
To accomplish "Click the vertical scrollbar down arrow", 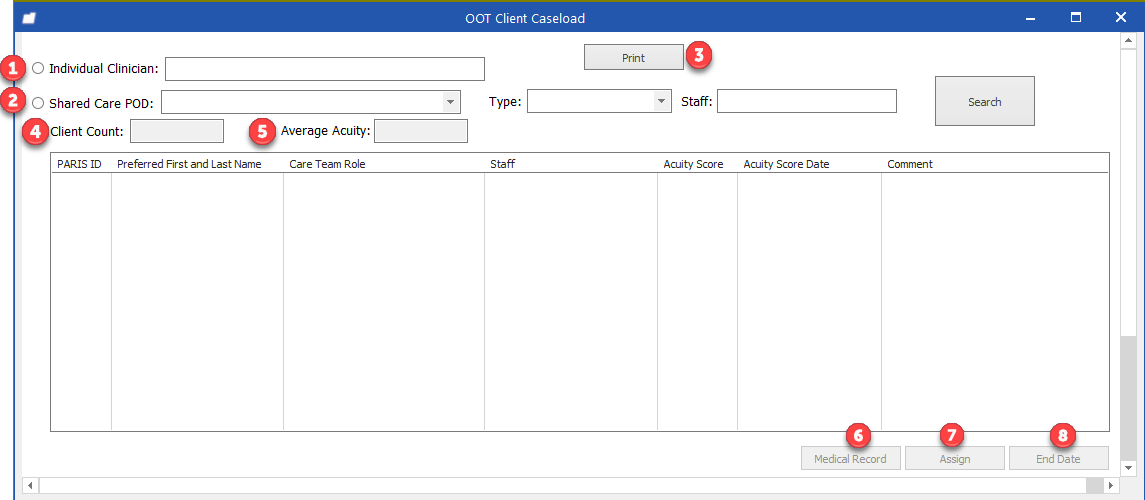I will coord(1127,467).
